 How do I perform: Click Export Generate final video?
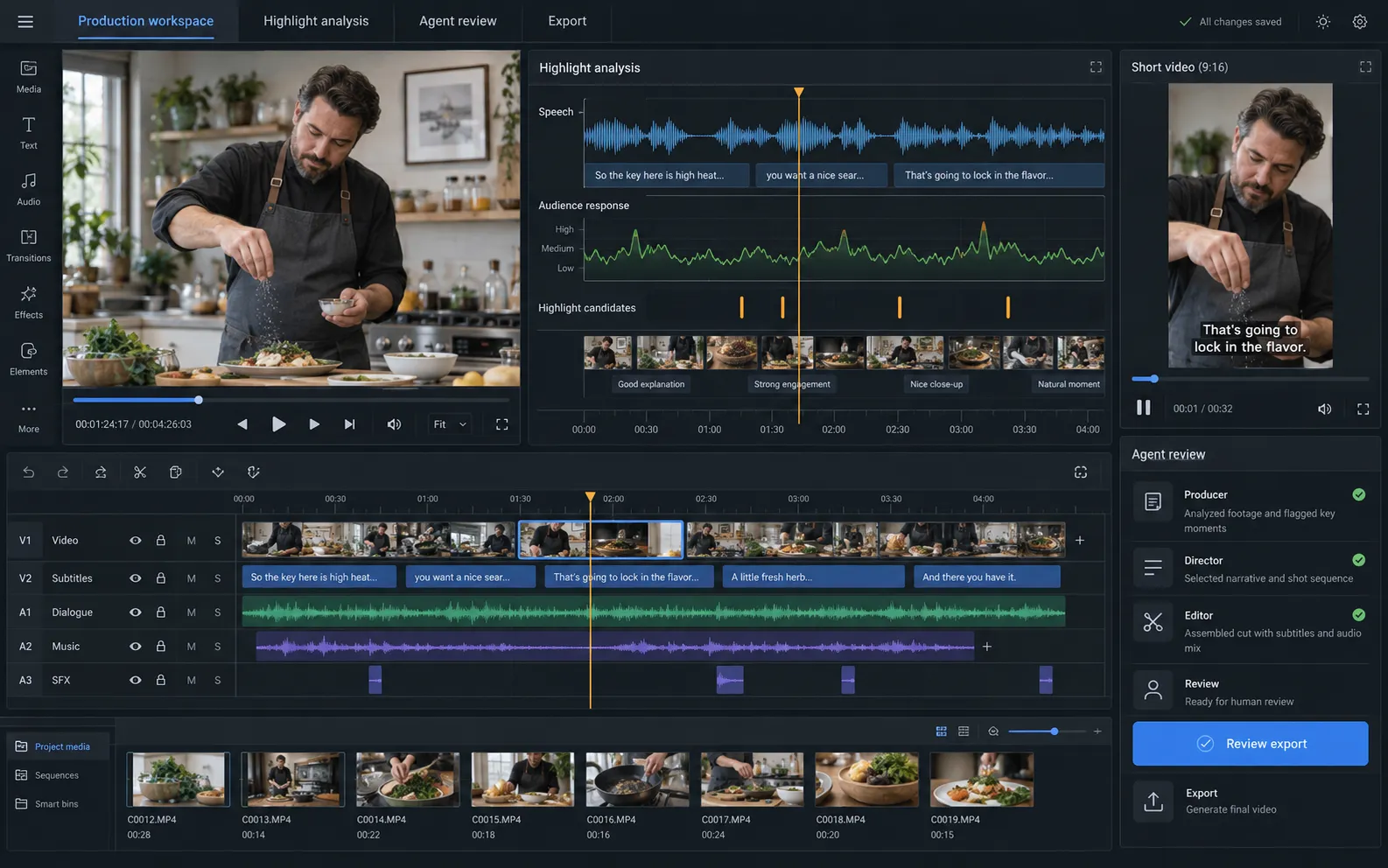1250,801
